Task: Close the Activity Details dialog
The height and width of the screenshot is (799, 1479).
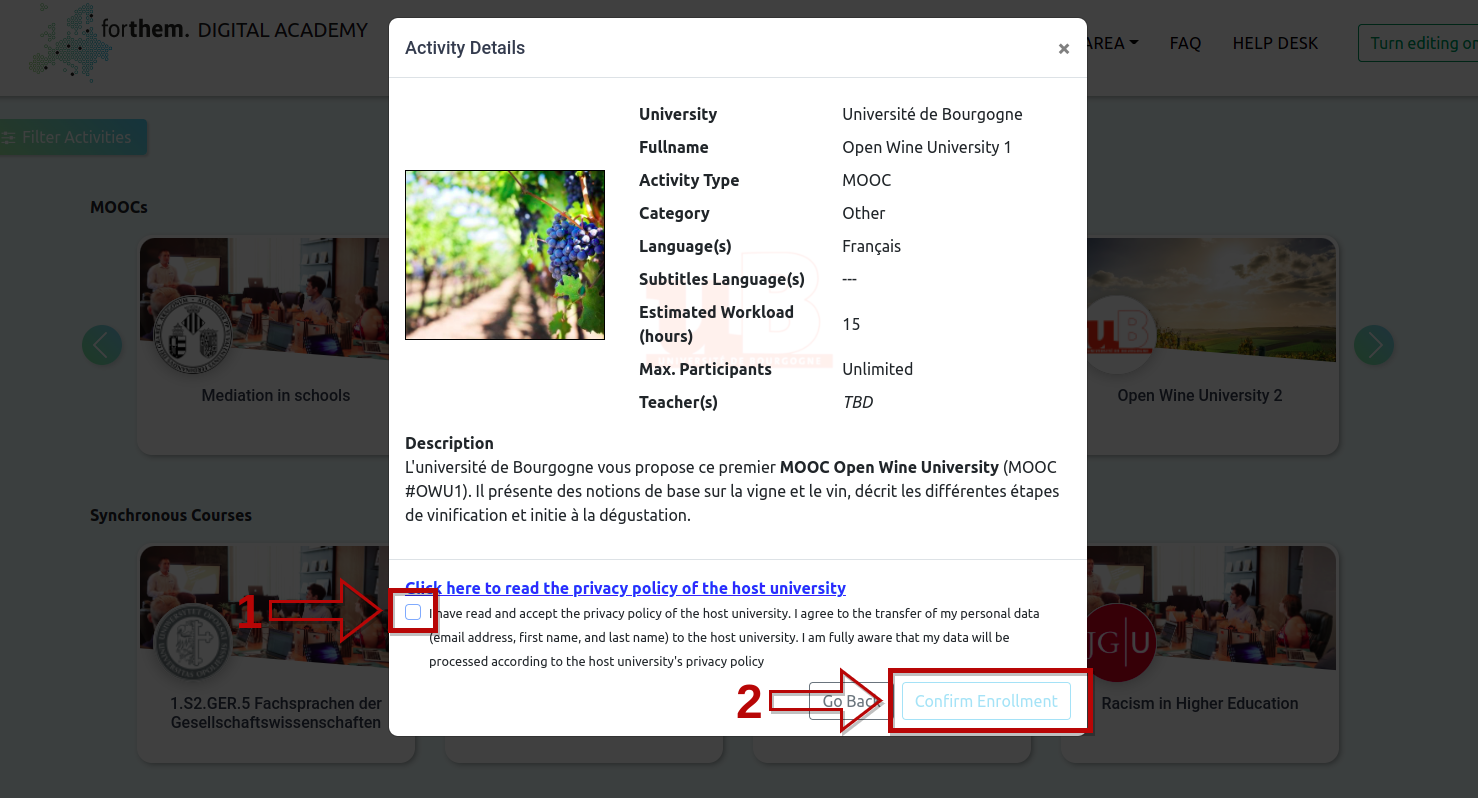Action: point(1064,48)
